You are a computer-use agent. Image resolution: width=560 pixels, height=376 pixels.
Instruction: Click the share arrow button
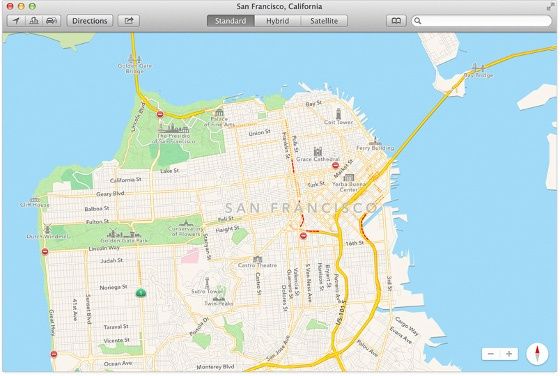click(129, 21)
